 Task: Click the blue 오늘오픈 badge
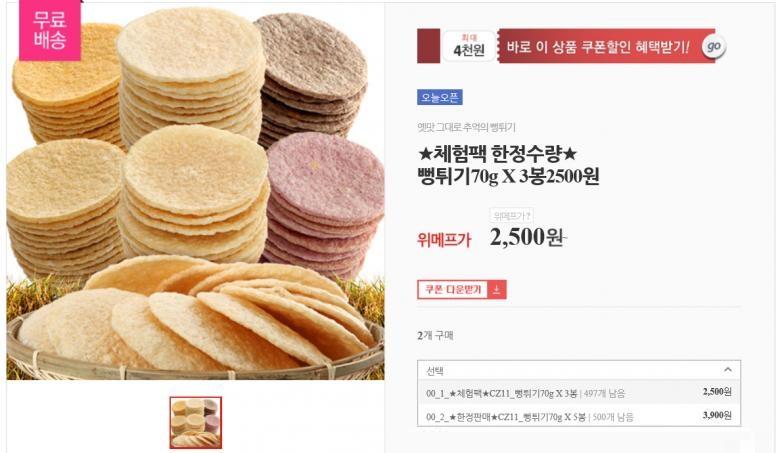click(x=440, y=97)
